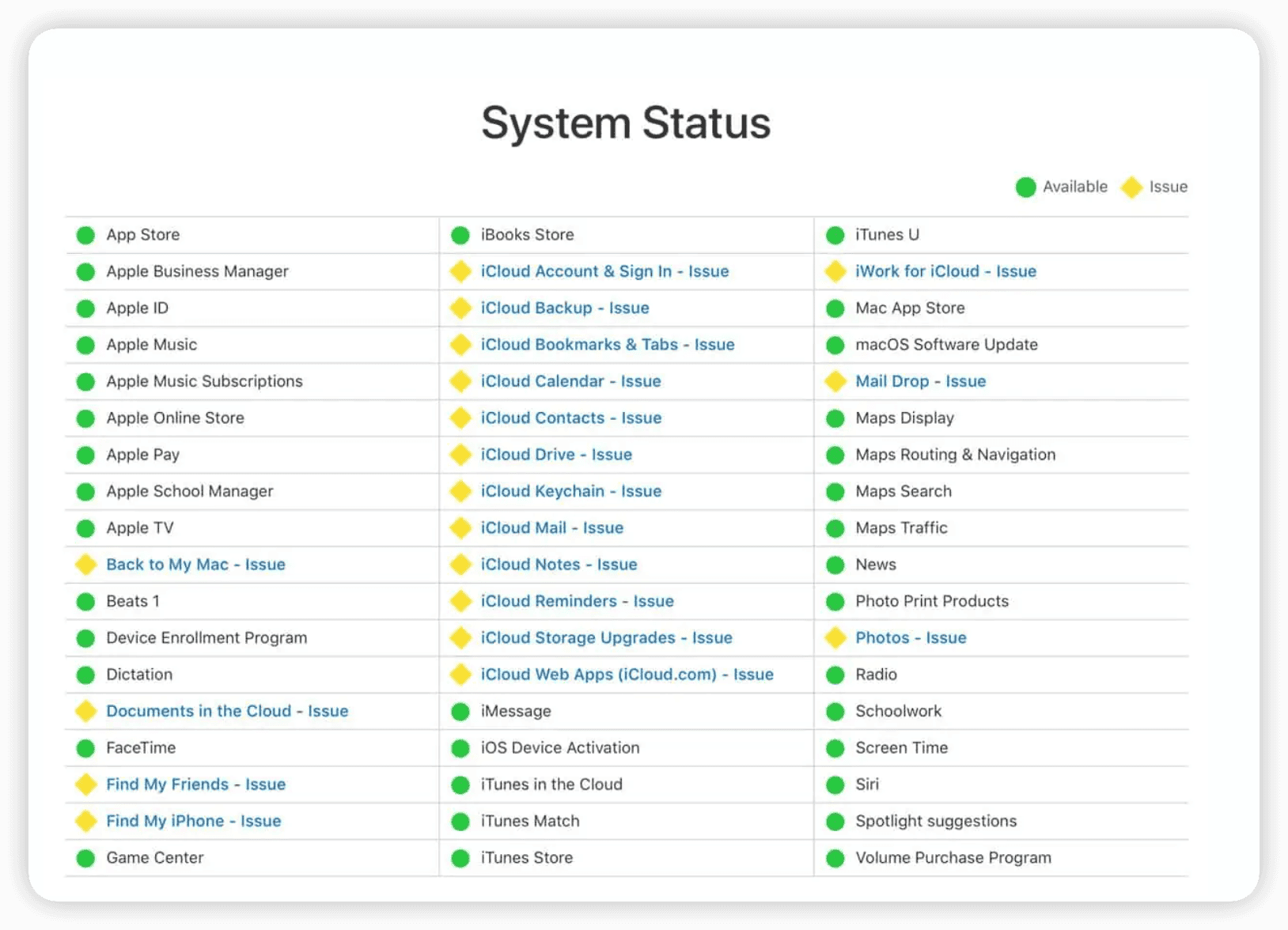Click yellow diamond beside Mail Drop
Image resolution: width=1288 pixels, height=930 pixels.
(835, 382)
